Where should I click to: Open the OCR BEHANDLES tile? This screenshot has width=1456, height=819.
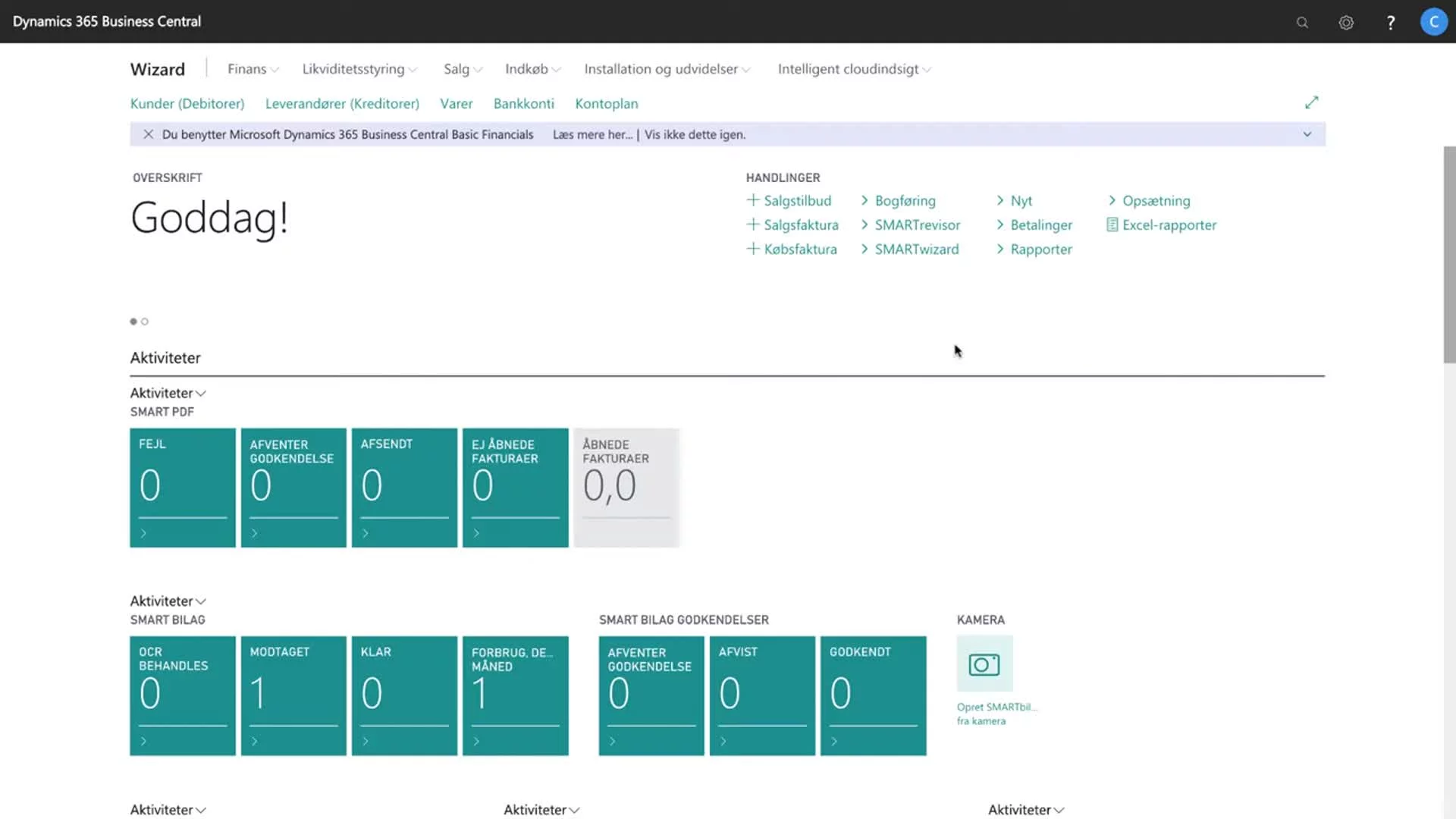coord(183,695)
